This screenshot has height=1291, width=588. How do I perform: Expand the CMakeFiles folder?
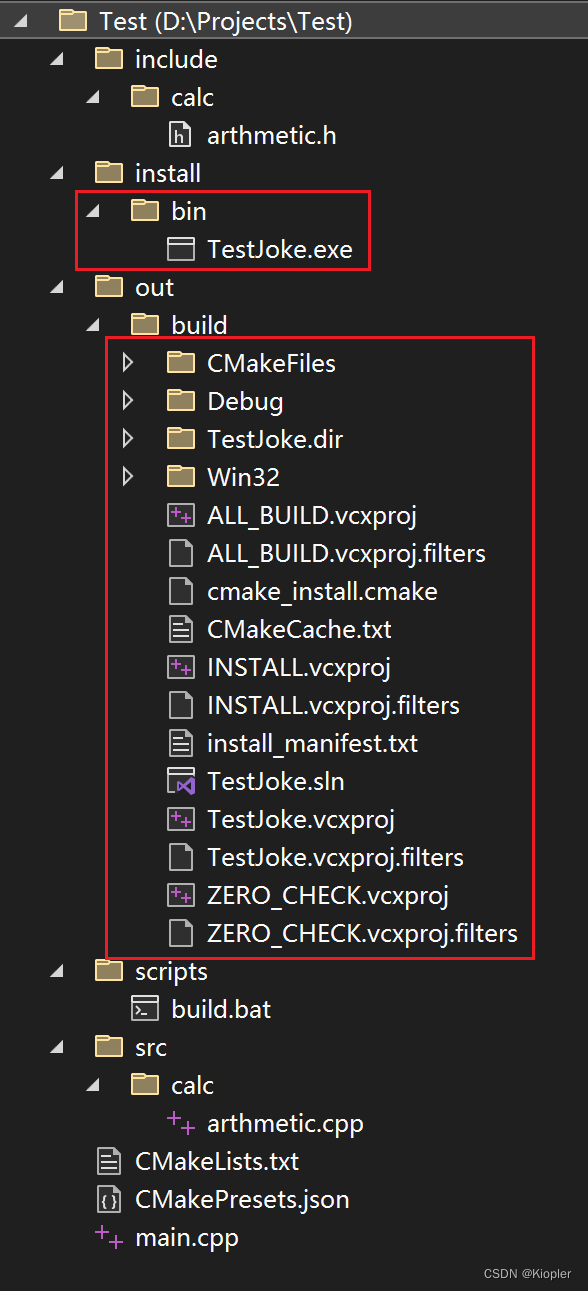click(128, 363)
